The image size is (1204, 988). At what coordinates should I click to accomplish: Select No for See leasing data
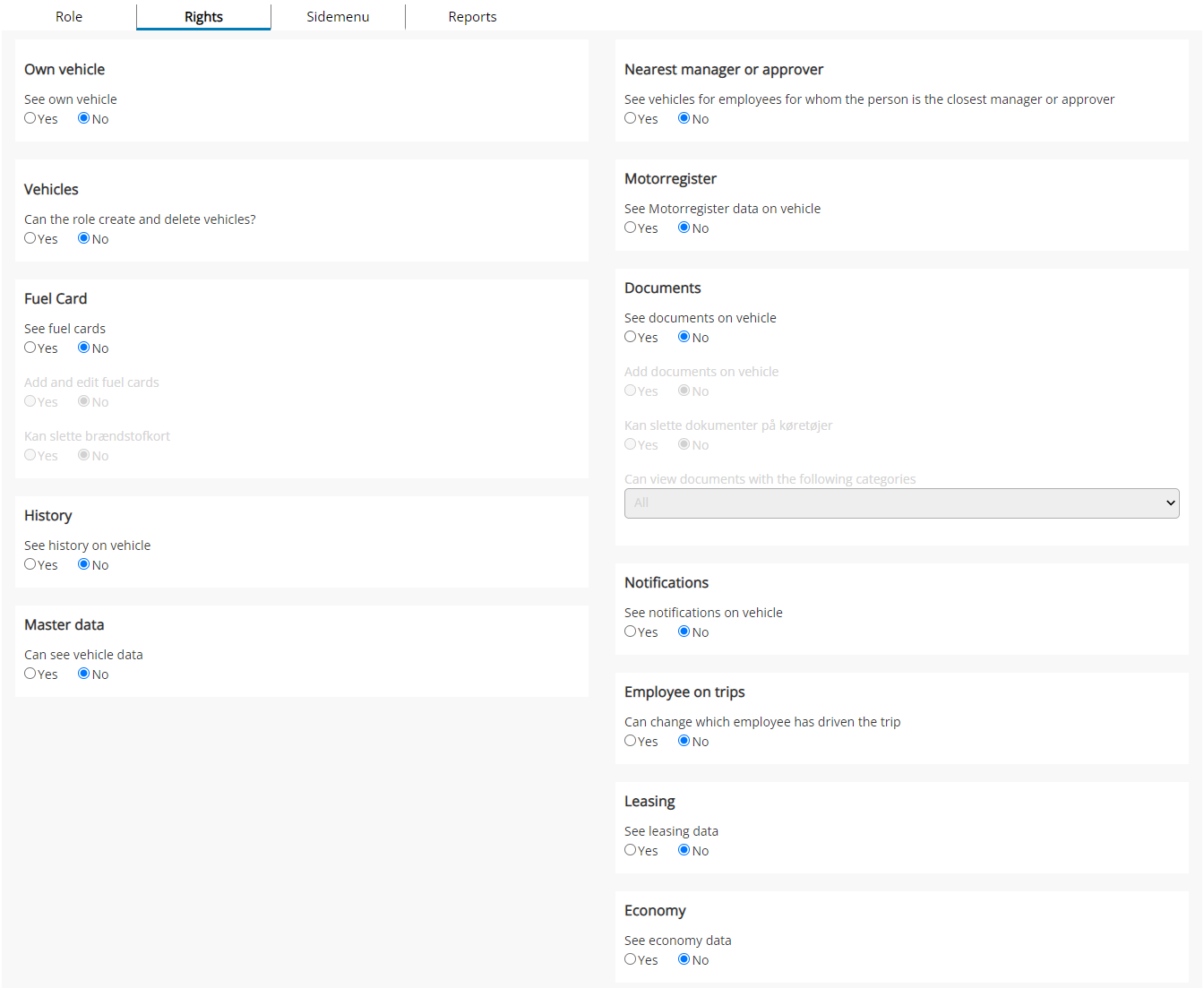[684, 850]
